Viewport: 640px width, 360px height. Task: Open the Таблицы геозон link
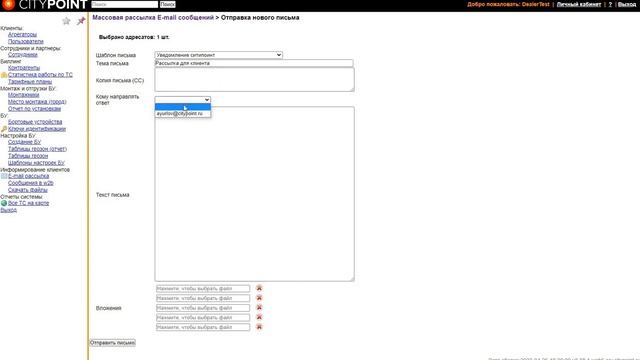coord(28,156)
